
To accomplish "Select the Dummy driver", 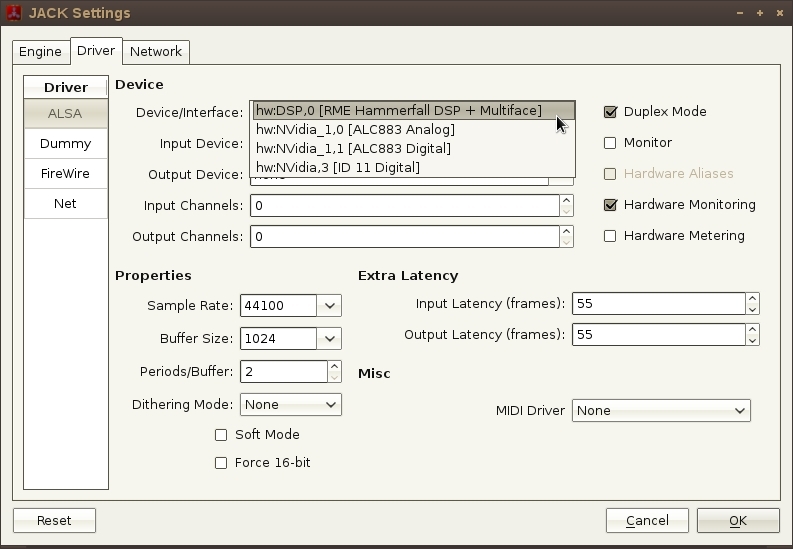I will point(65,144).
